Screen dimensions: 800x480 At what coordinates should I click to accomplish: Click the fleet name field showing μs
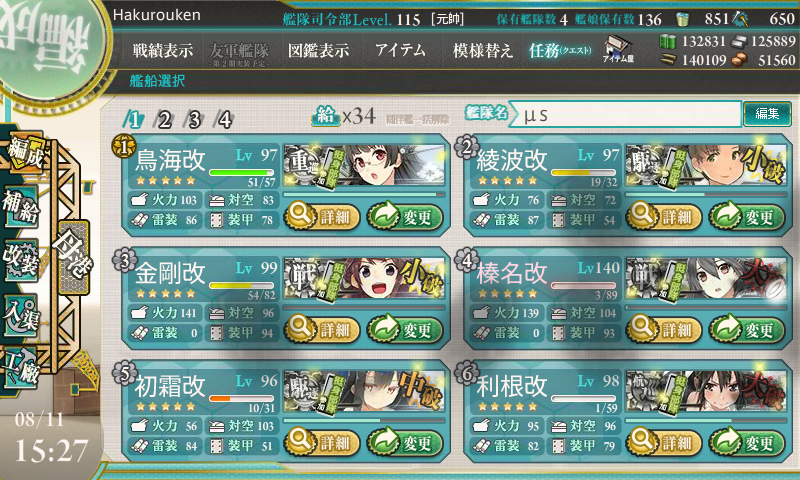pyautogui.click(x=625, y=114)
